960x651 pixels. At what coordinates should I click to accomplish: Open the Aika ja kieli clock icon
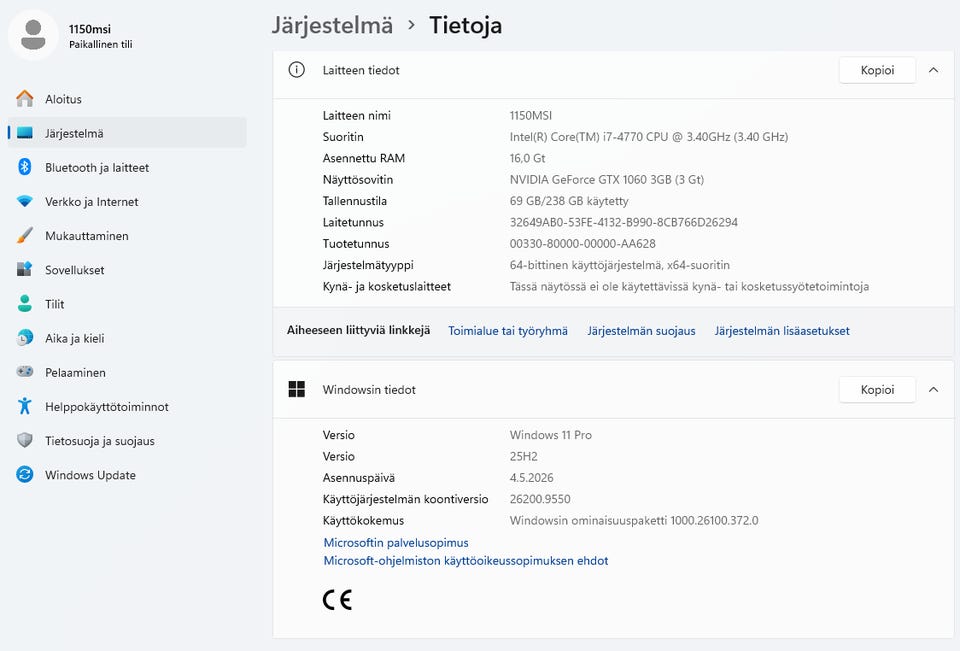(24, 337)
